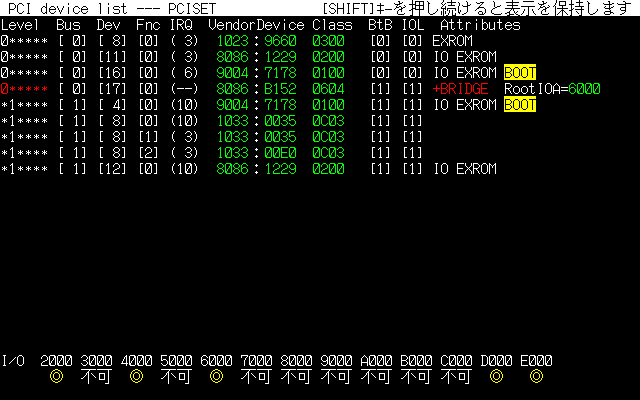Click the Attributes column header

click(x=480, y=25)
